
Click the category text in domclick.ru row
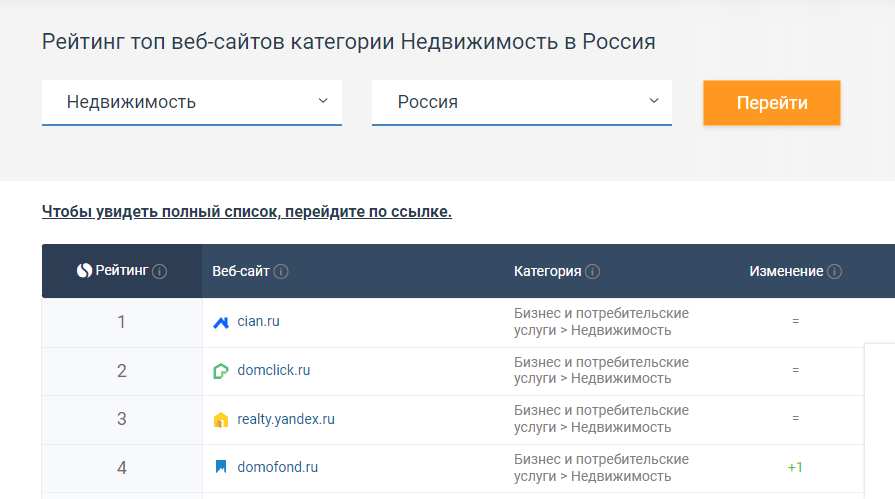click(x=601, y=371)
